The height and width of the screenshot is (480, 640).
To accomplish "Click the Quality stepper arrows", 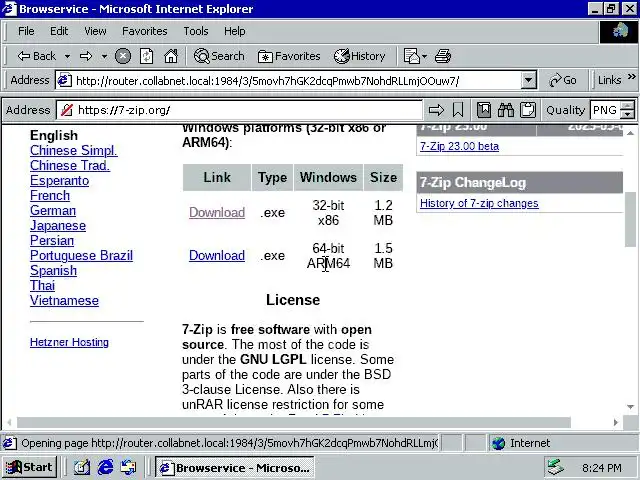I will click(627, 110).
